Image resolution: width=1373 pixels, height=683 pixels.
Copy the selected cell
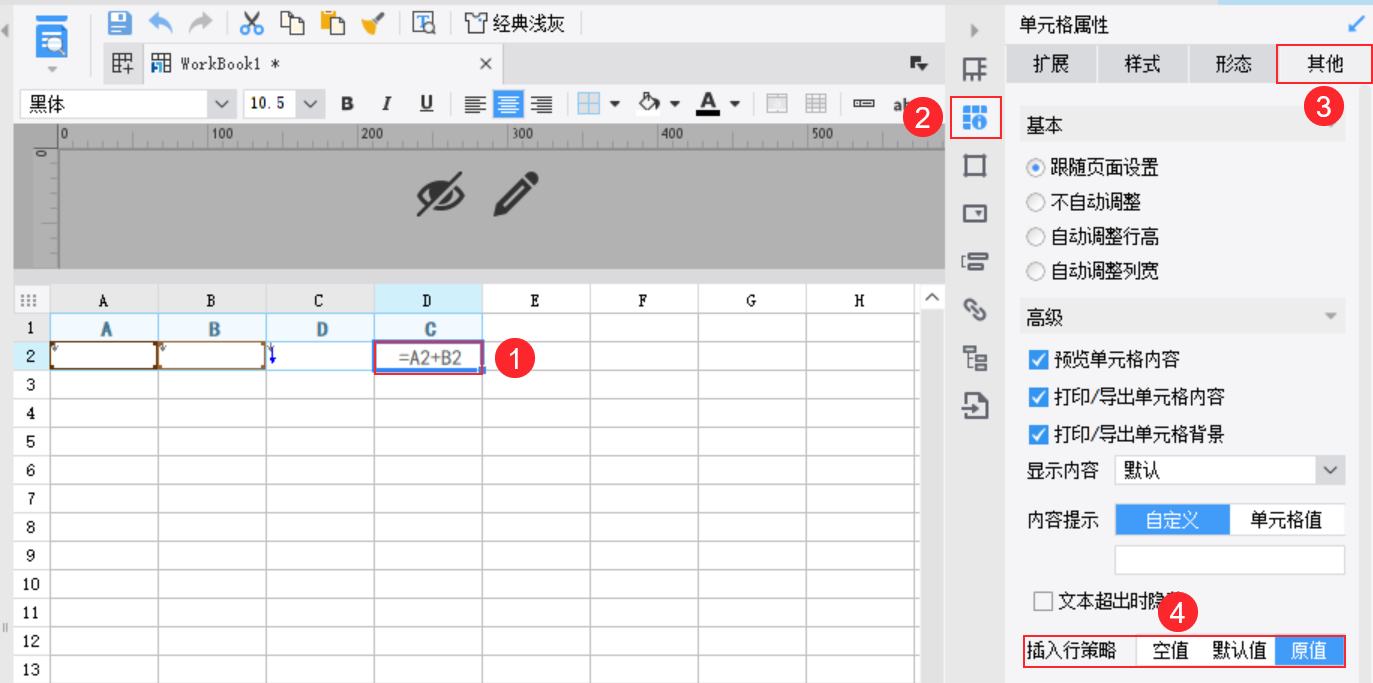292,23
